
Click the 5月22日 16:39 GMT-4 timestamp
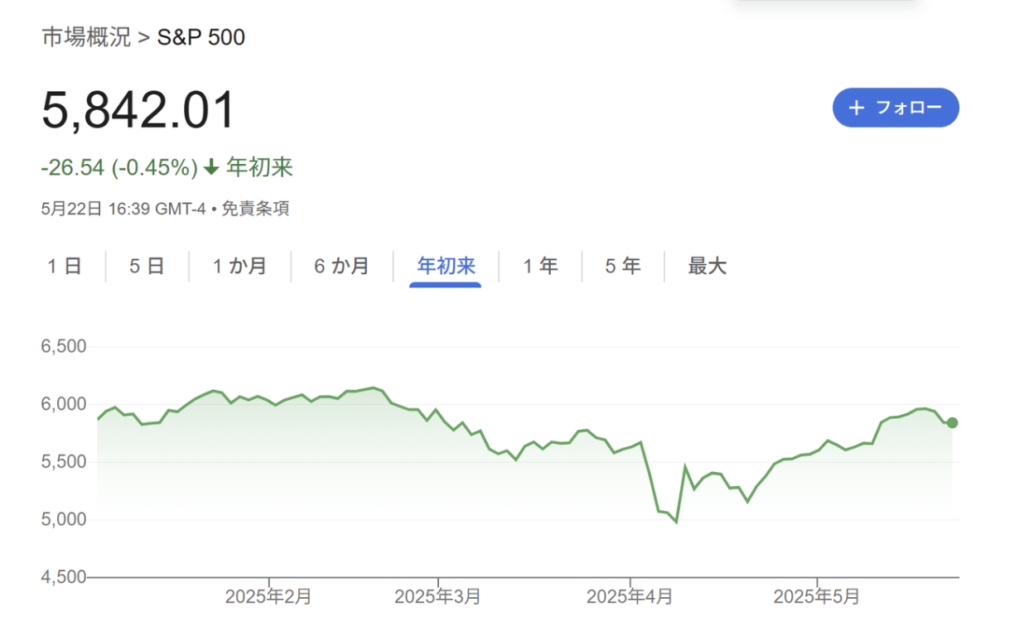click(x=123, y=209)
